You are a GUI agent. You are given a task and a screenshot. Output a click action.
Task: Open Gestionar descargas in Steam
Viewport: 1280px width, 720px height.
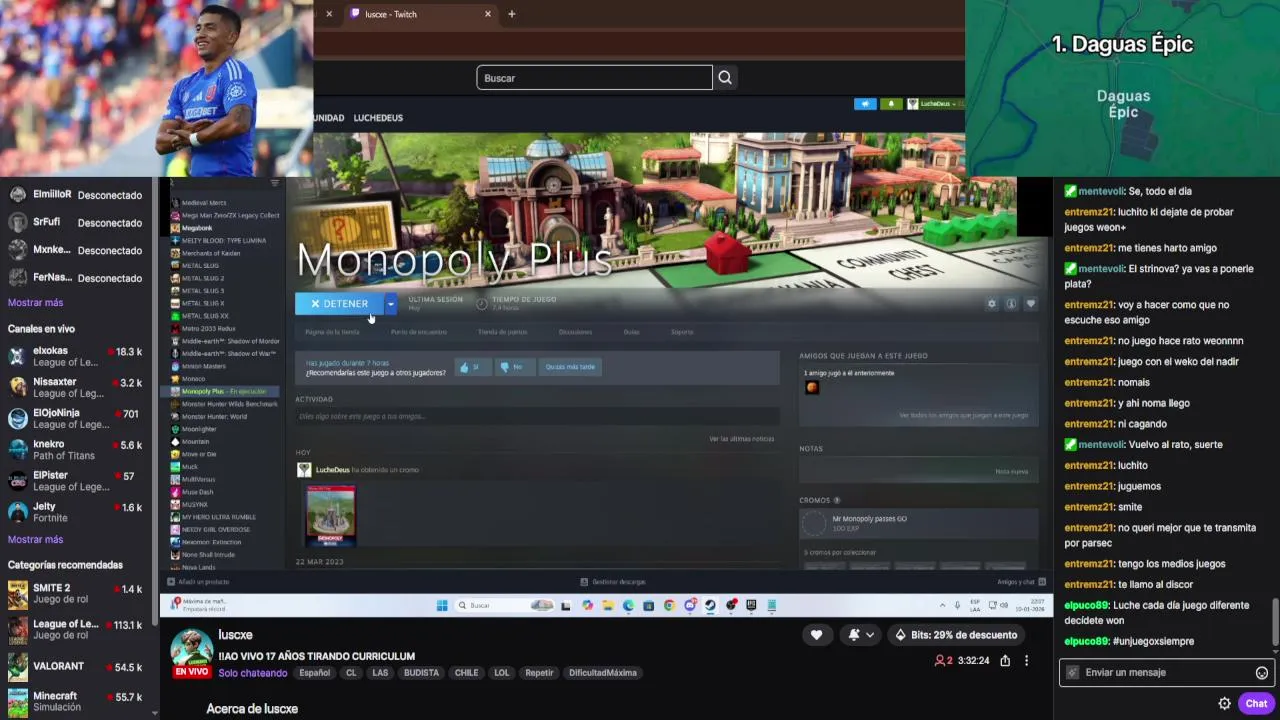click(613, 582)
